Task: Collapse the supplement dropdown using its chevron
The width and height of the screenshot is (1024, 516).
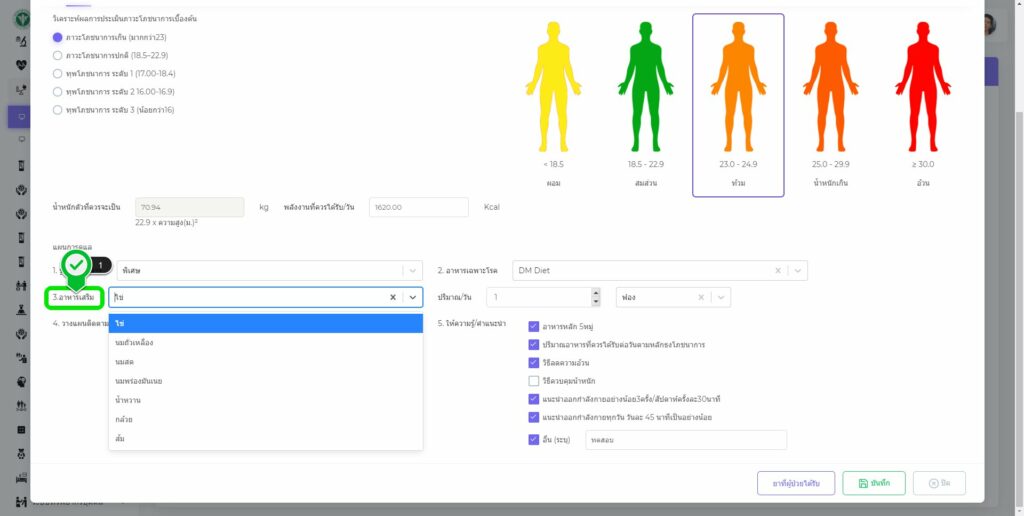Action: click(x=412, y=297)
